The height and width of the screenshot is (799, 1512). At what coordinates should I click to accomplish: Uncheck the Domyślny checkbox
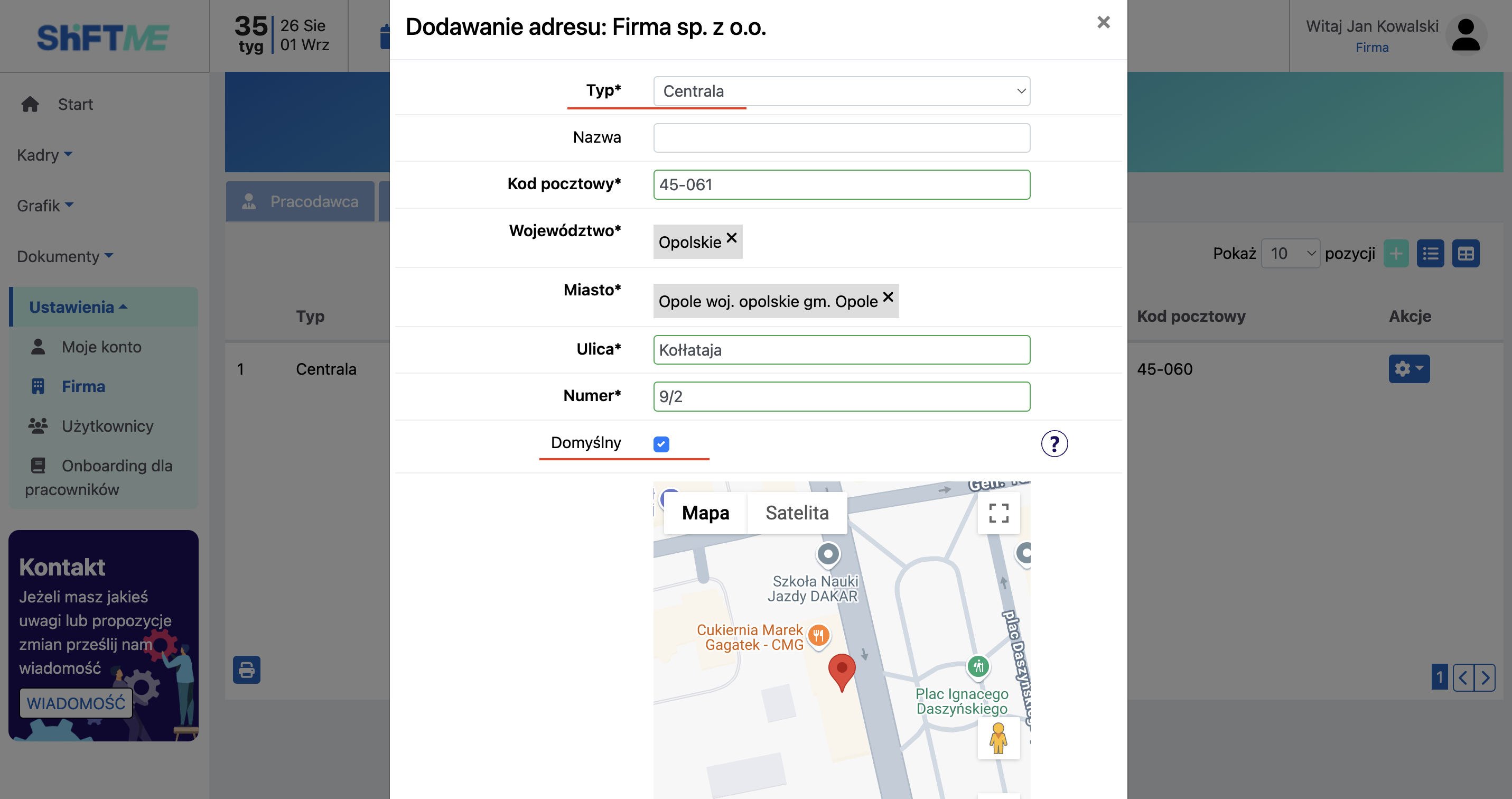pos(661,444)
